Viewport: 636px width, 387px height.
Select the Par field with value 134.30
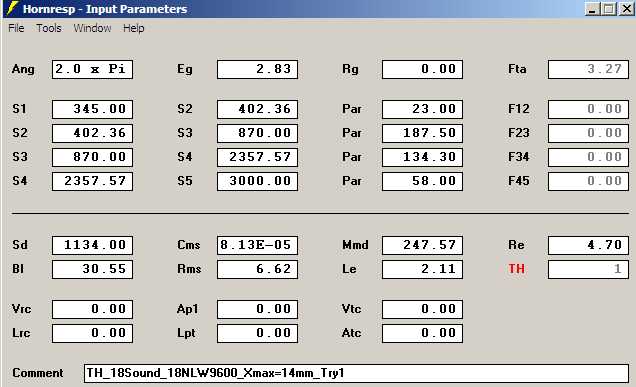click(422, 157)
